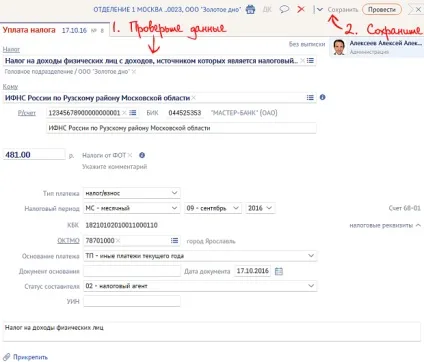The width and height of the screenshot is (424, 362).
Task: Open the Основание платежа dropdown
Action: (x=200, y=256)
